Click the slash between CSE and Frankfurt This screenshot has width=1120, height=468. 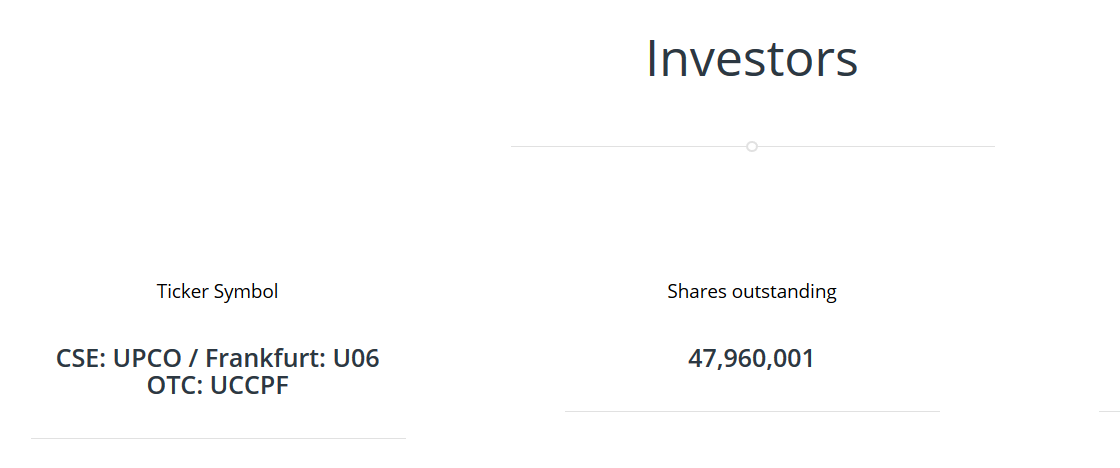click(196, 358)
